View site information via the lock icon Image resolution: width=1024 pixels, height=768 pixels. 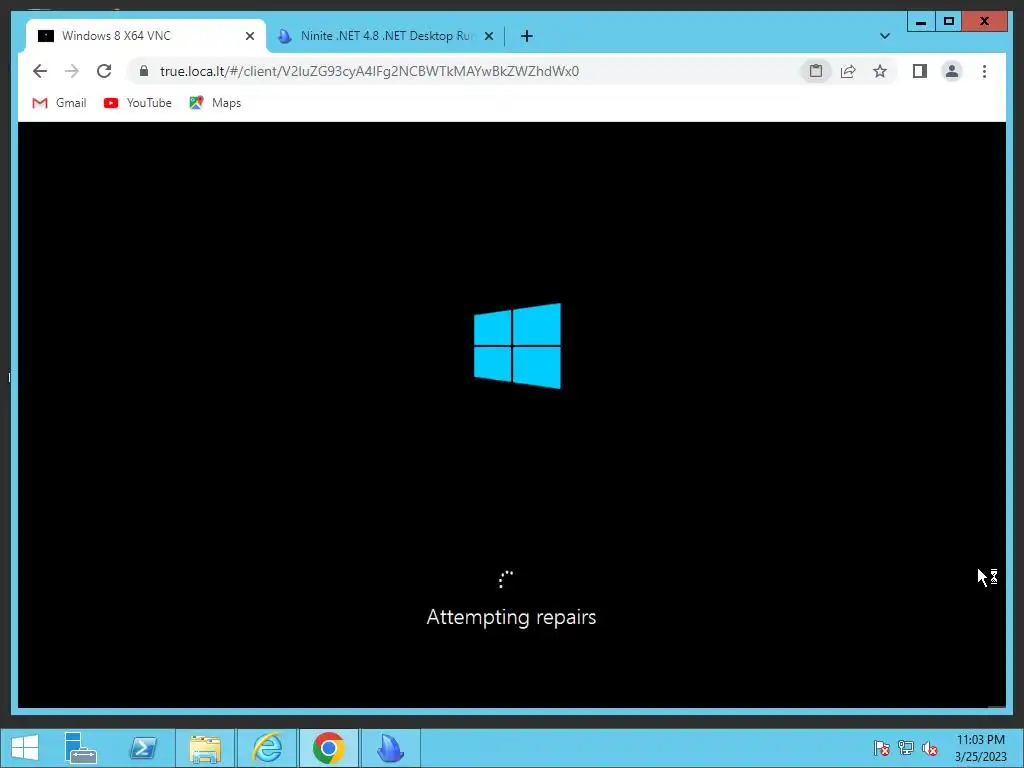click(x=144, y=71)
